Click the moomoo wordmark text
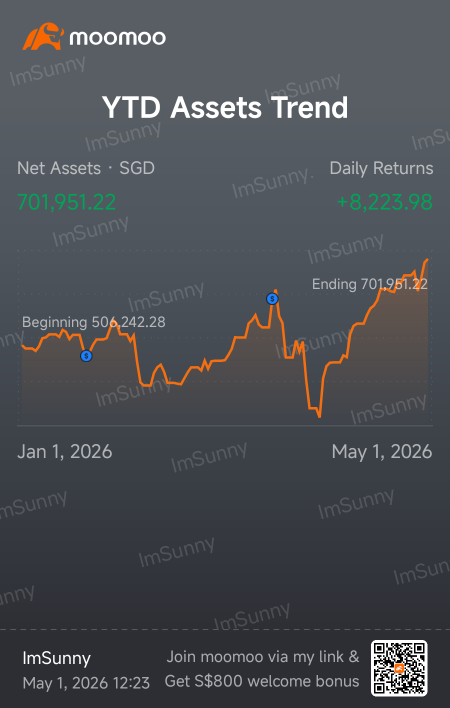 click(117, 37)
